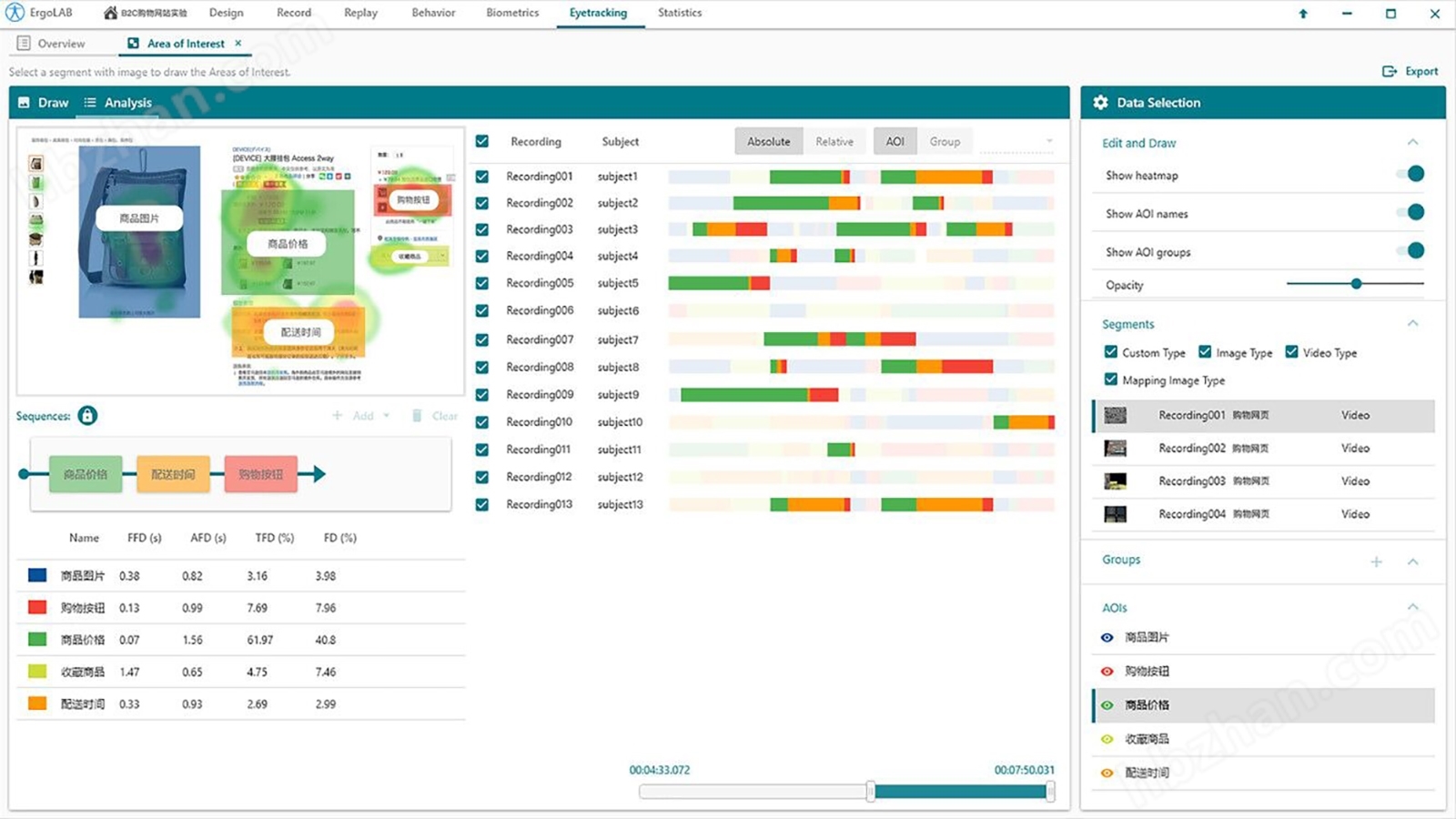Uncheck the Recording005 checkbox
Image resolution: width=1456 pixels, height=819 pixels.
pos(482,283)
